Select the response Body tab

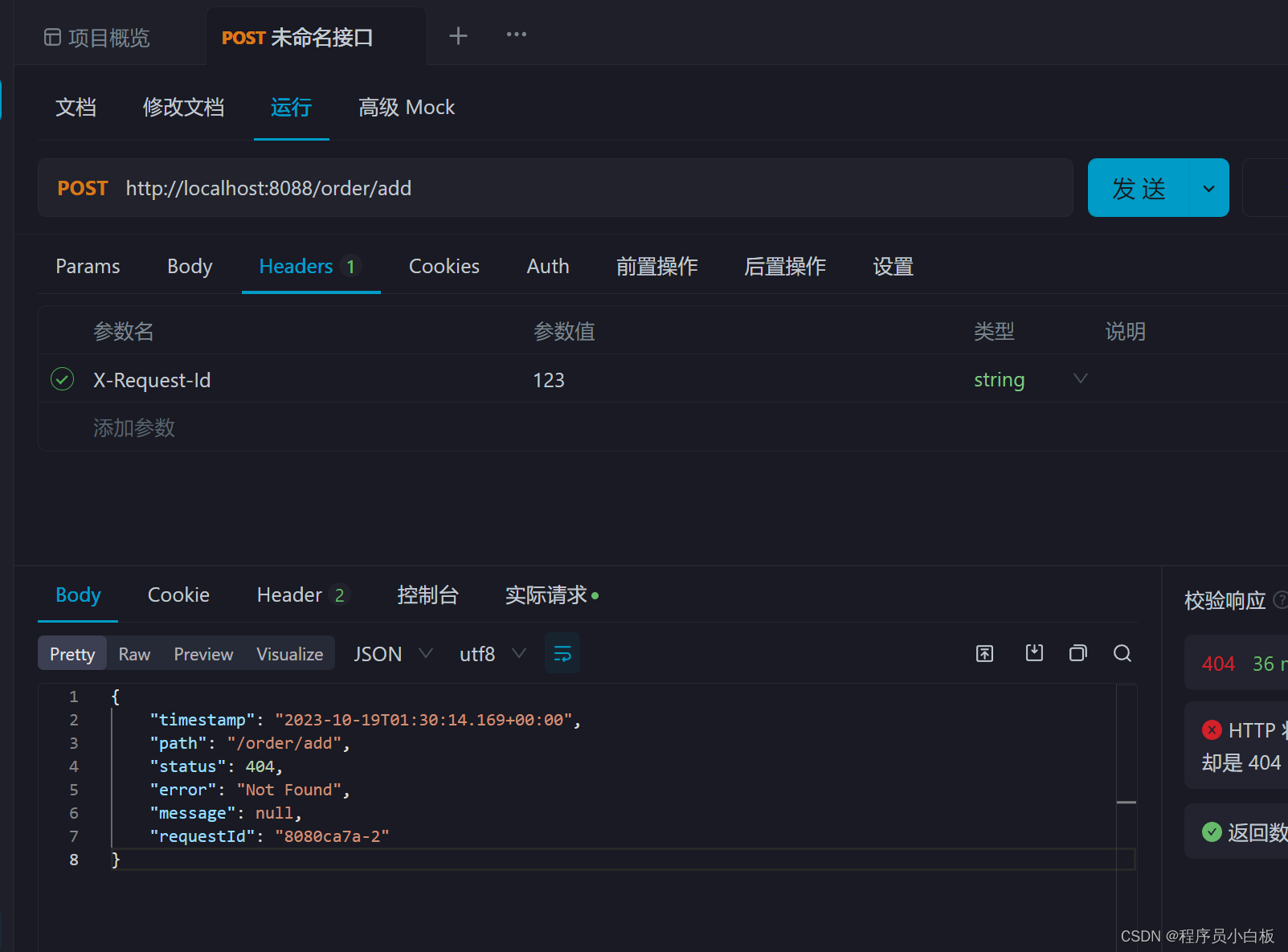coord(78,595)
